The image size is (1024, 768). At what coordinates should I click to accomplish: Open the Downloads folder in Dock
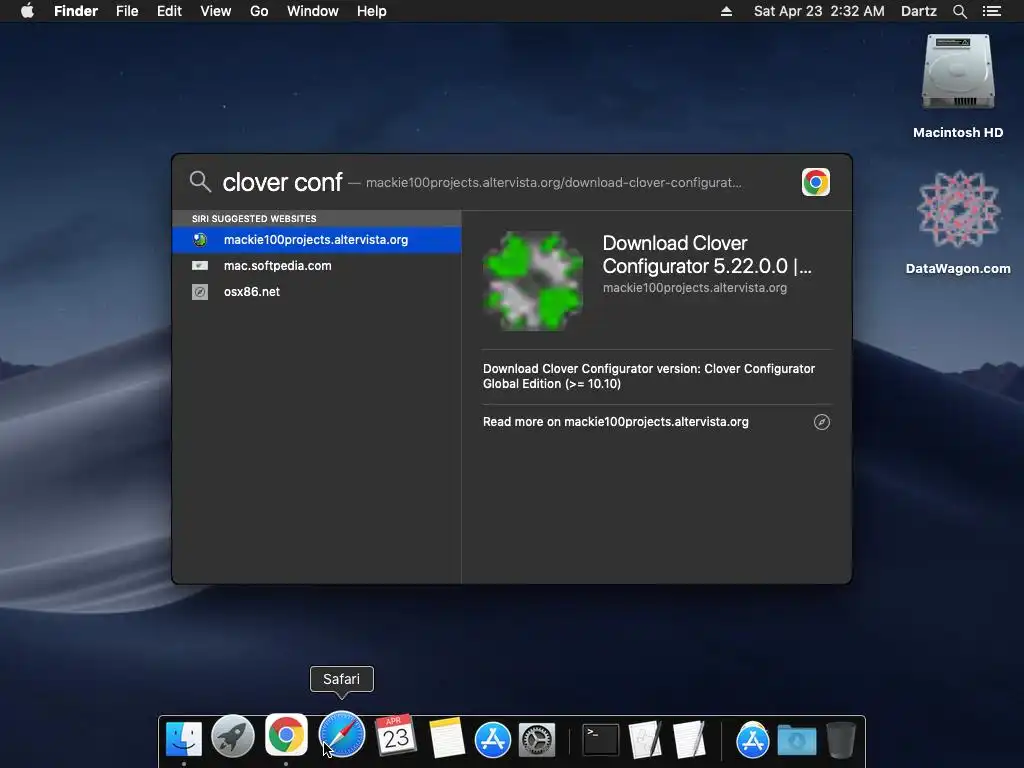pos(797,741)
